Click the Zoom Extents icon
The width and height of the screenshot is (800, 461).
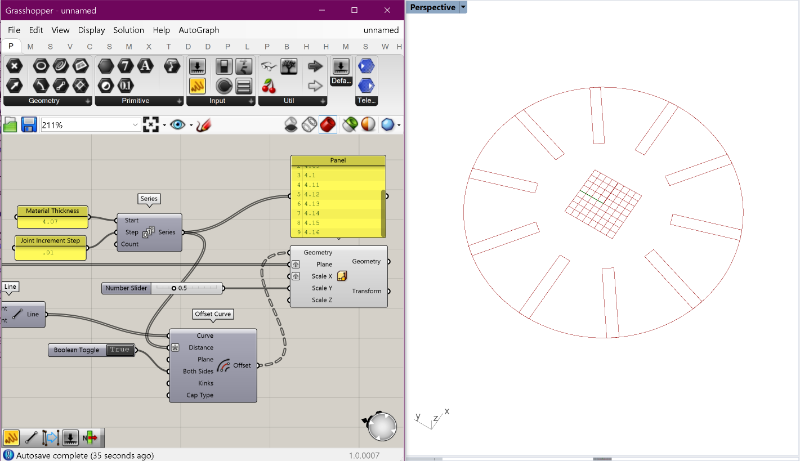(x=151, y=124)
